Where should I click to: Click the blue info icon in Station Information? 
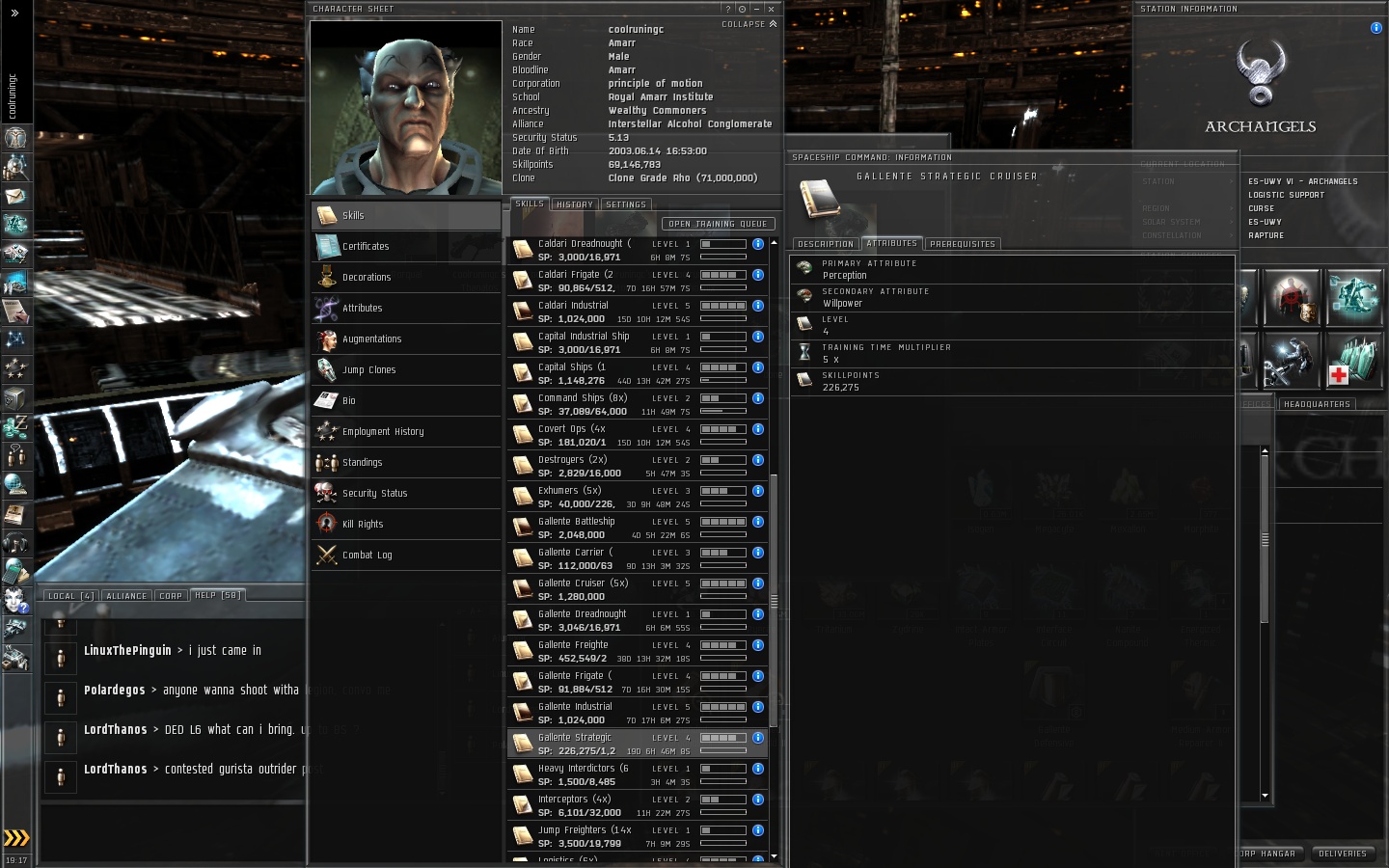1376,28
